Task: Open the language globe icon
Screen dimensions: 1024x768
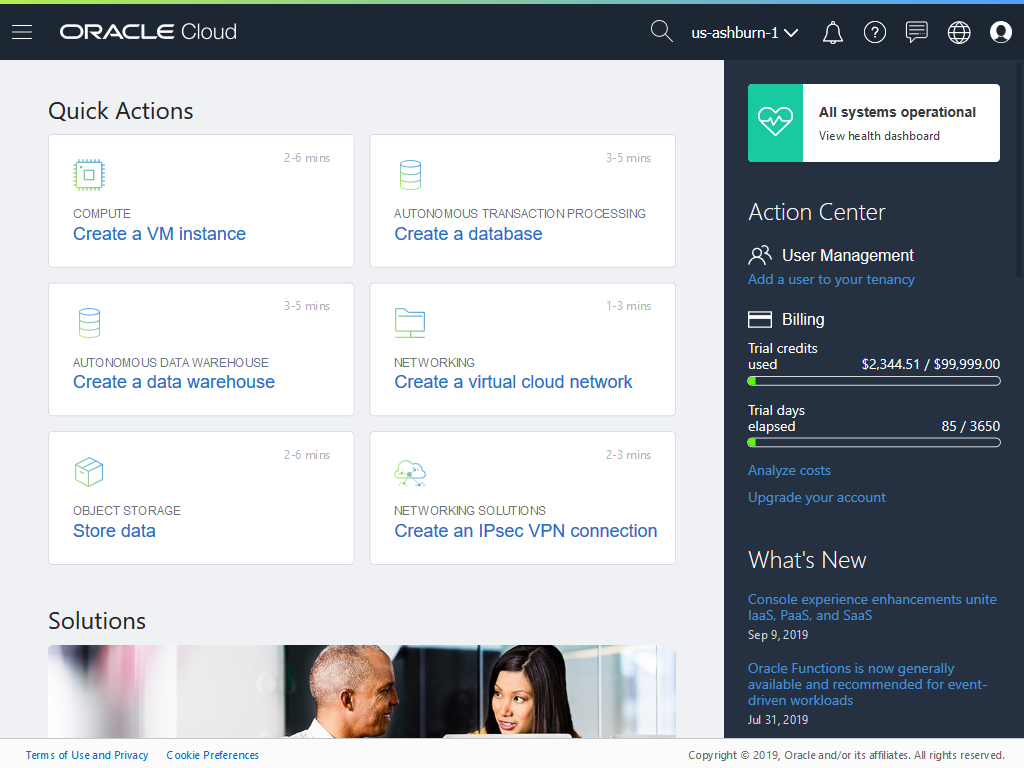Action: (x=959, y=33)
